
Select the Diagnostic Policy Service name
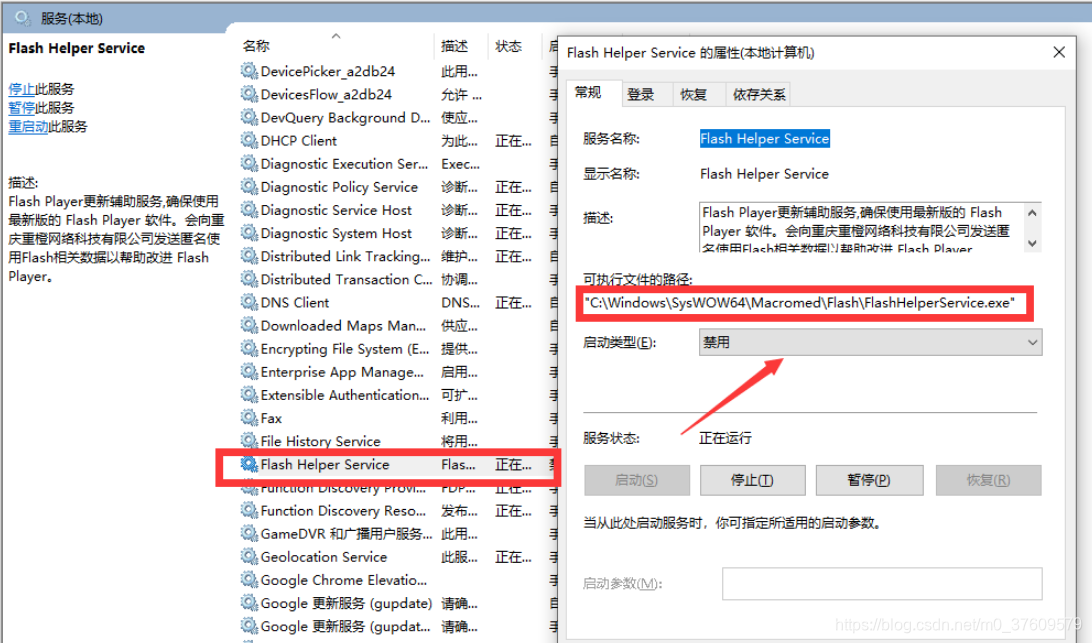coord(339,187)
